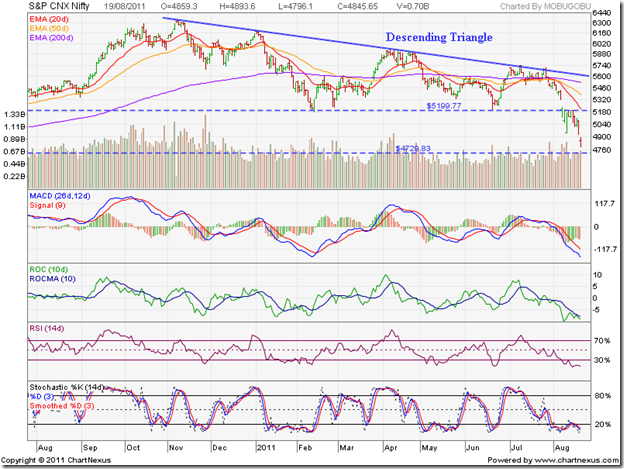624x469 pixels.
Task: Click the MACD (26d,12d) label
Action: coord(60,196)
